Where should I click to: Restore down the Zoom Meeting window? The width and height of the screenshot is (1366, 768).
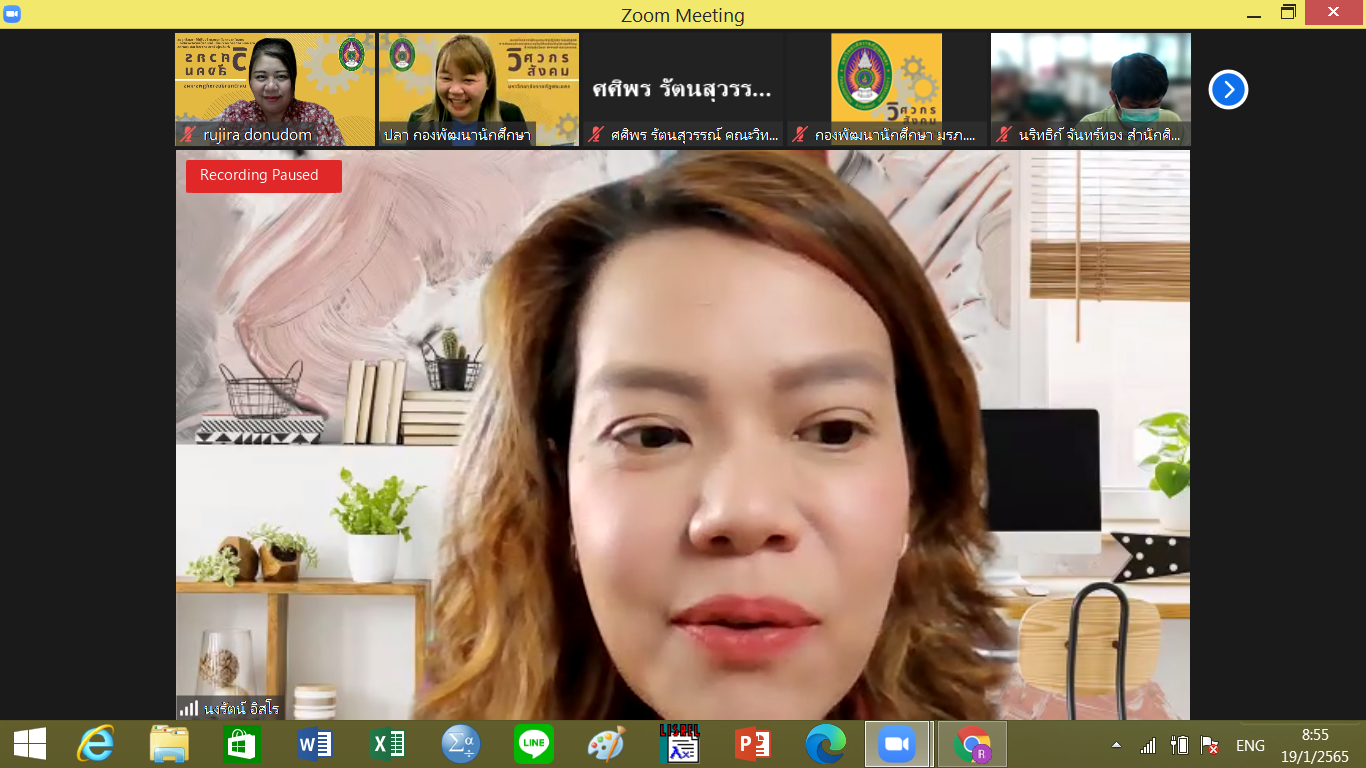pos(1288,13)
